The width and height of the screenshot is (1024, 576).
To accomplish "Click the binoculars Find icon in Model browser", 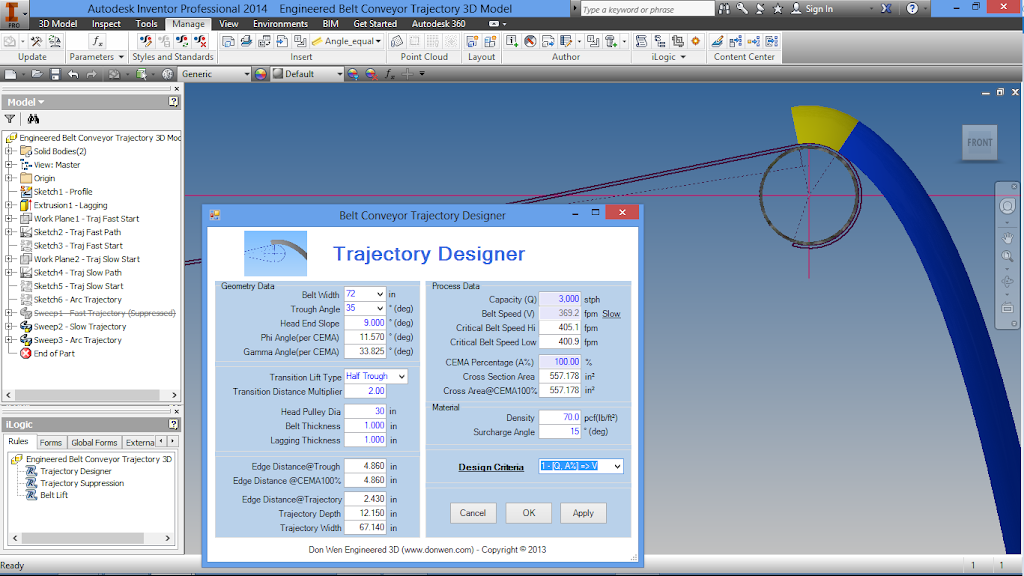I will pyautogui.click(x=33, y=119).
